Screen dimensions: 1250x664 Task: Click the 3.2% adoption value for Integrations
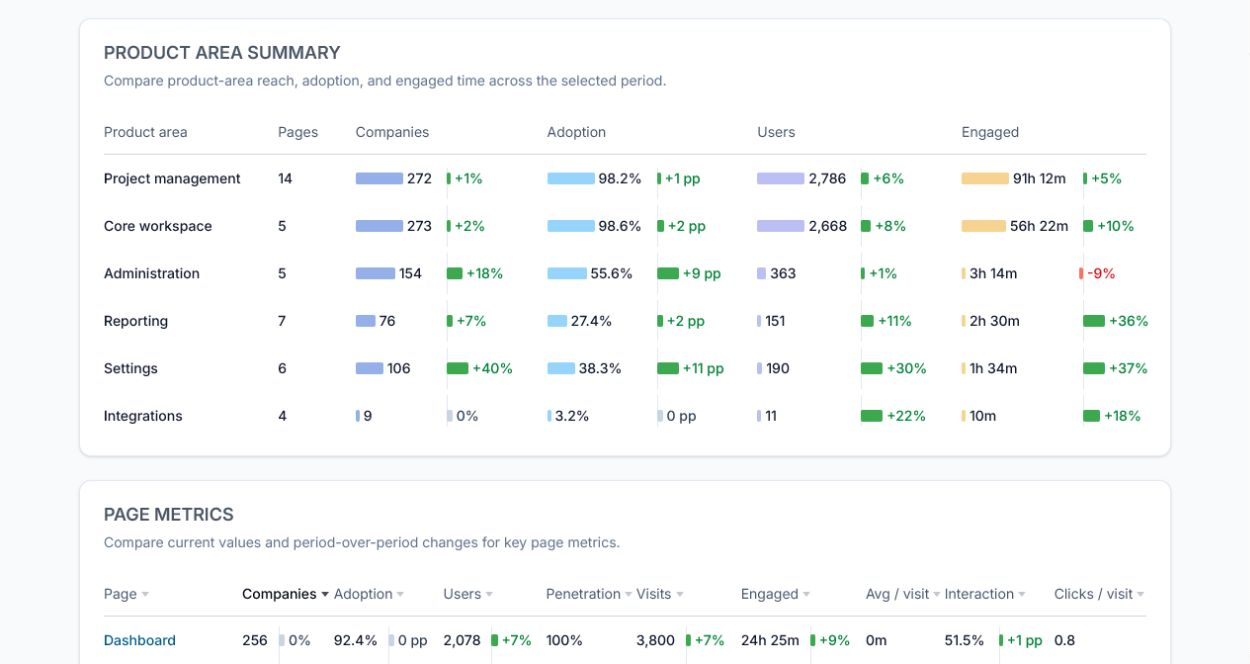pos(572,416)
